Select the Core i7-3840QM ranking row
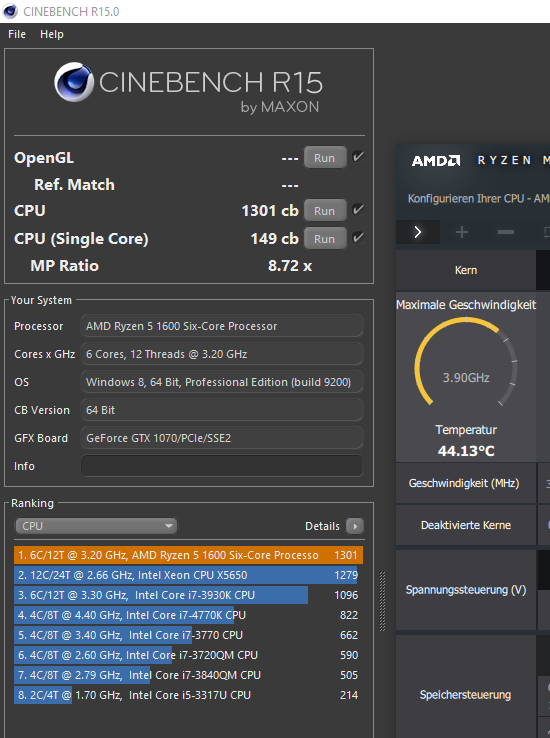Viewport: 550px width, 738px height. click(189, 675)
